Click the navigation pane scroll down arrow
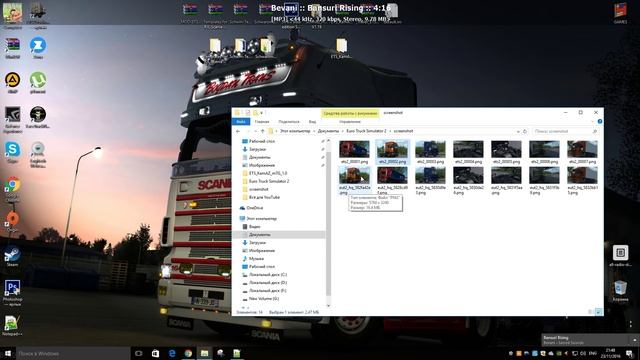The width and height of the screenshot is (640, 360). pyautogui.click(x=328, y=305)
